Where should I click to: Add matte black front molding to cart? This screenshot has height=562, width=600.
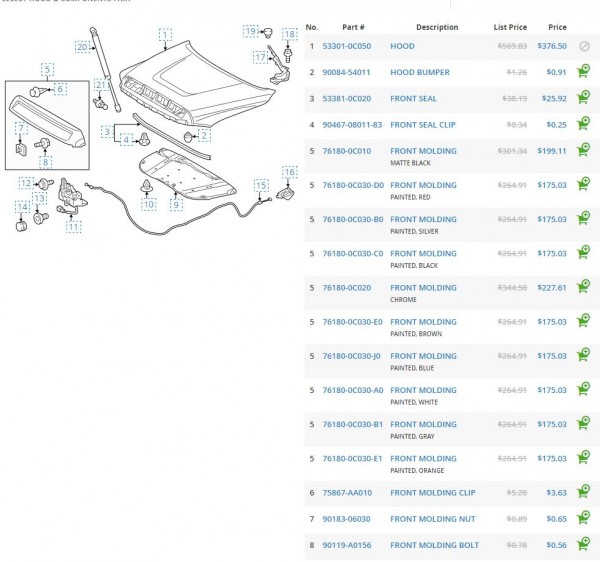583,150
